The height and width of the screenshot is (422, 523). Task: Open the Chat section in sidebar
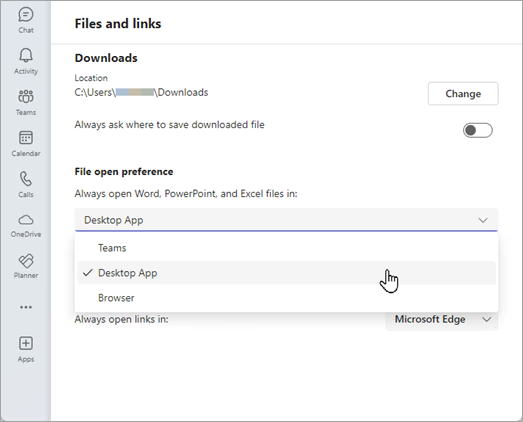click(x=26, y=20)
